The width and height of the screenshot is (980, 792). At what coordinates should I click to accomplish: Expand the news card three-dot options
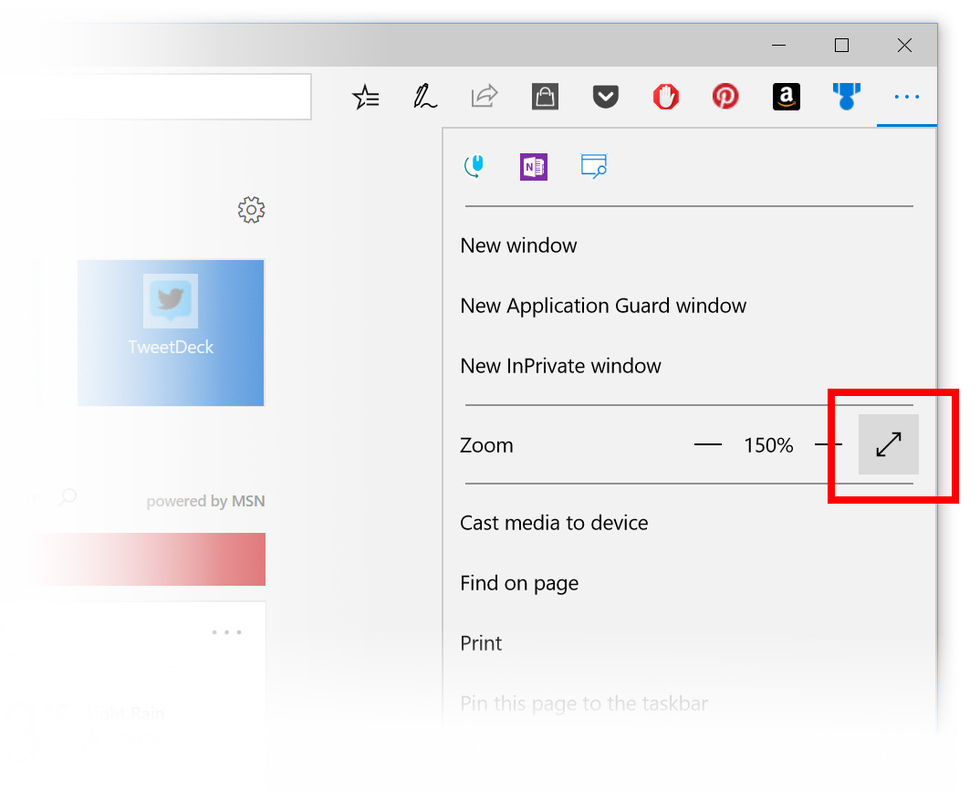[227, 632]
